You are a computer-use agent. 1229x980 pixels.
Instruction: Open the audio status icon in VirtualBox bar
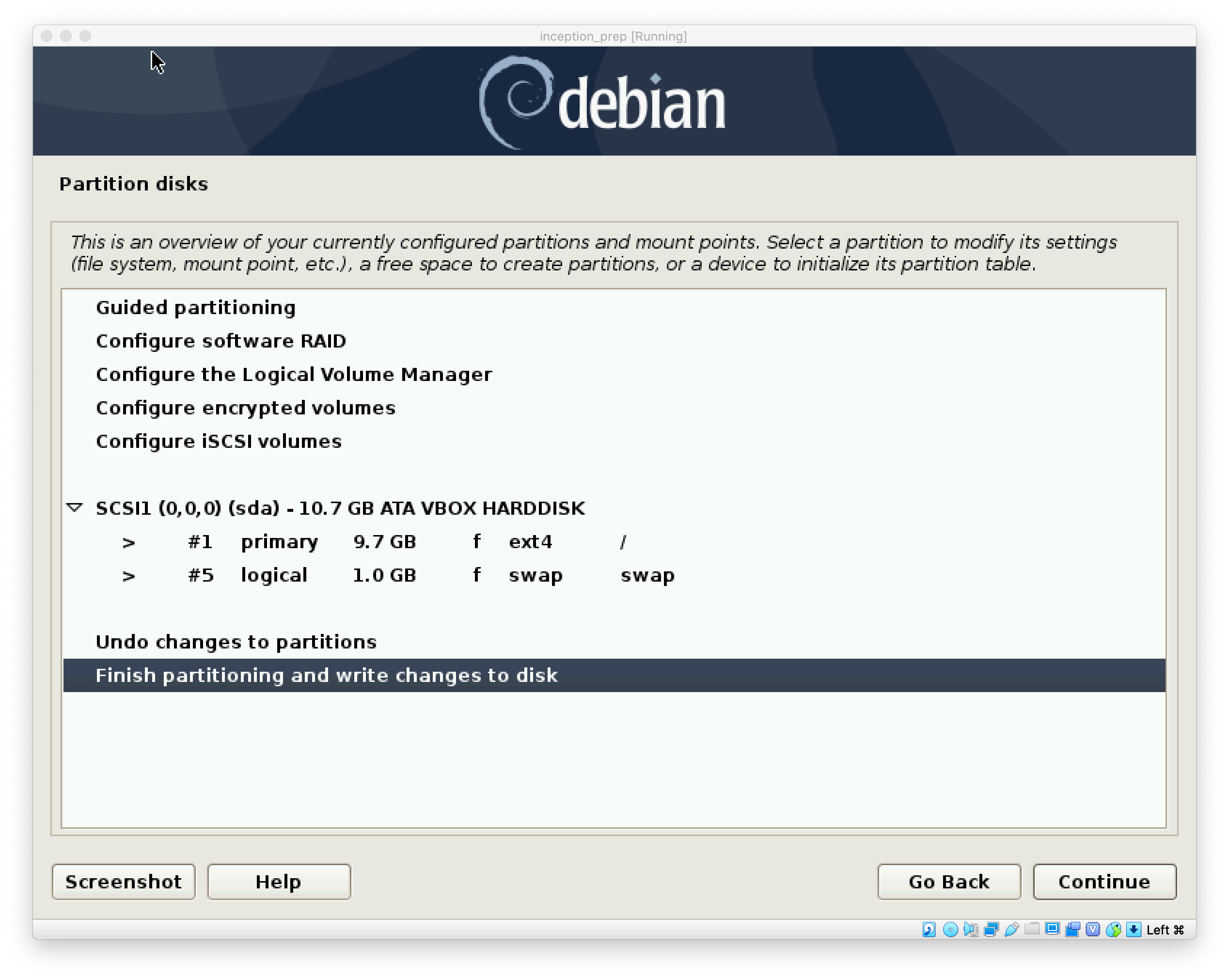pyautogui.click(x=970, y=930)
